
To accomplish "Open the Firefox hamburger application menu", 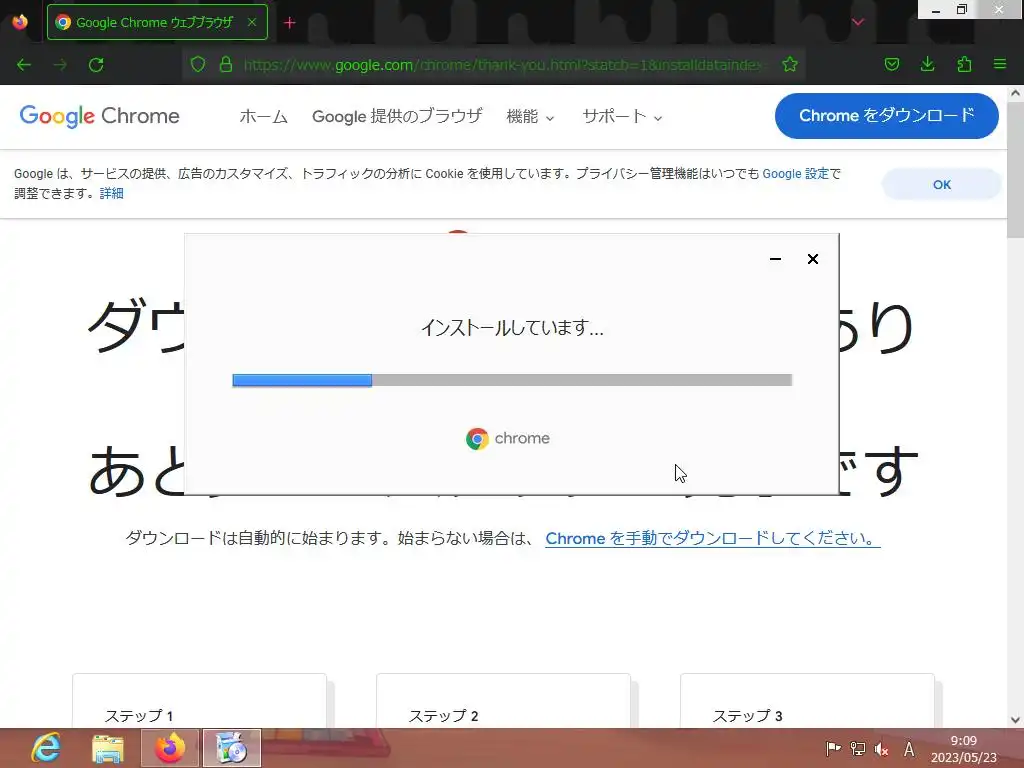I will tap(1000, 64).
